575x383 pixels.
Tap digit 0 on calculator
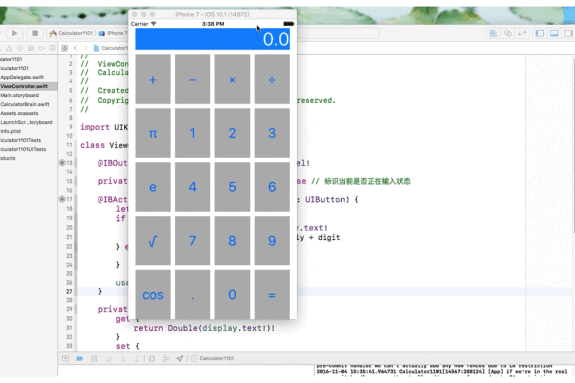click(232, 294)
